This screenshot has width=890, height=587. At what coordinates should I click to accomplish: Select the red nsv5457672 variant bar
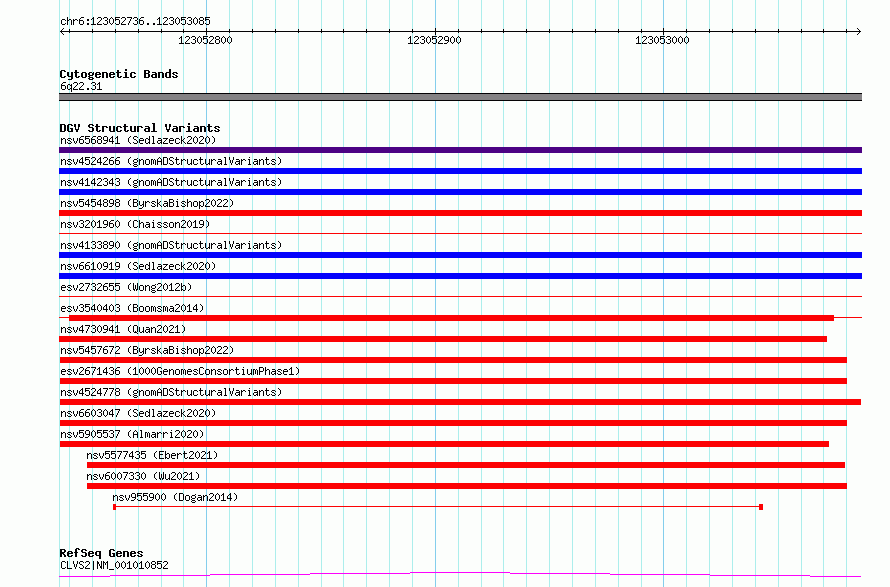[x=453, y=360]
